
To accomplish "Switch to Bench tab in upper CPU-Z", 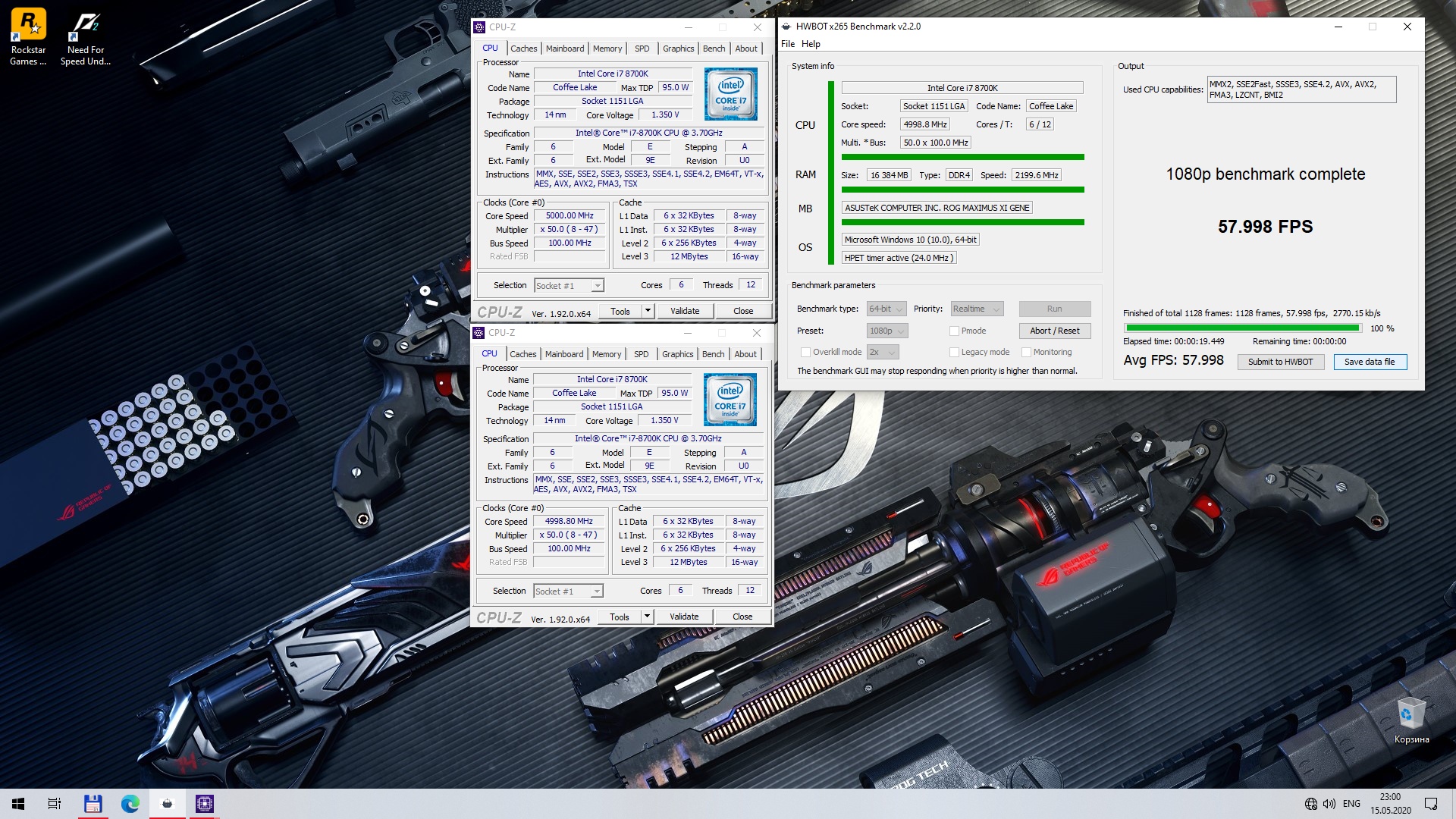I will 714,49.
